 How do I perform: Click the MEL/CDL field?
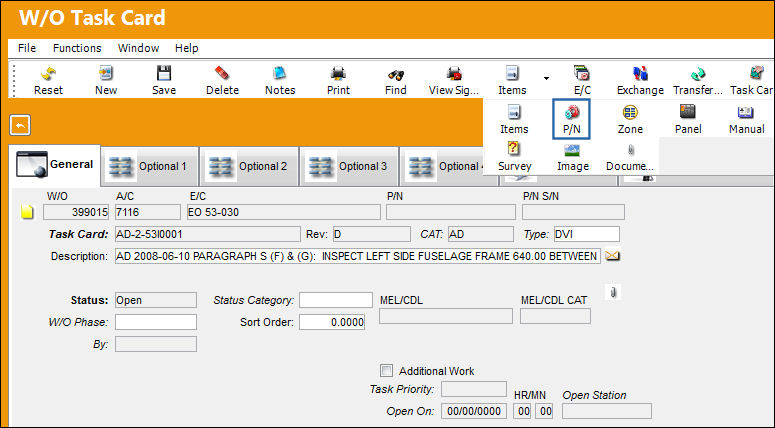446,316
